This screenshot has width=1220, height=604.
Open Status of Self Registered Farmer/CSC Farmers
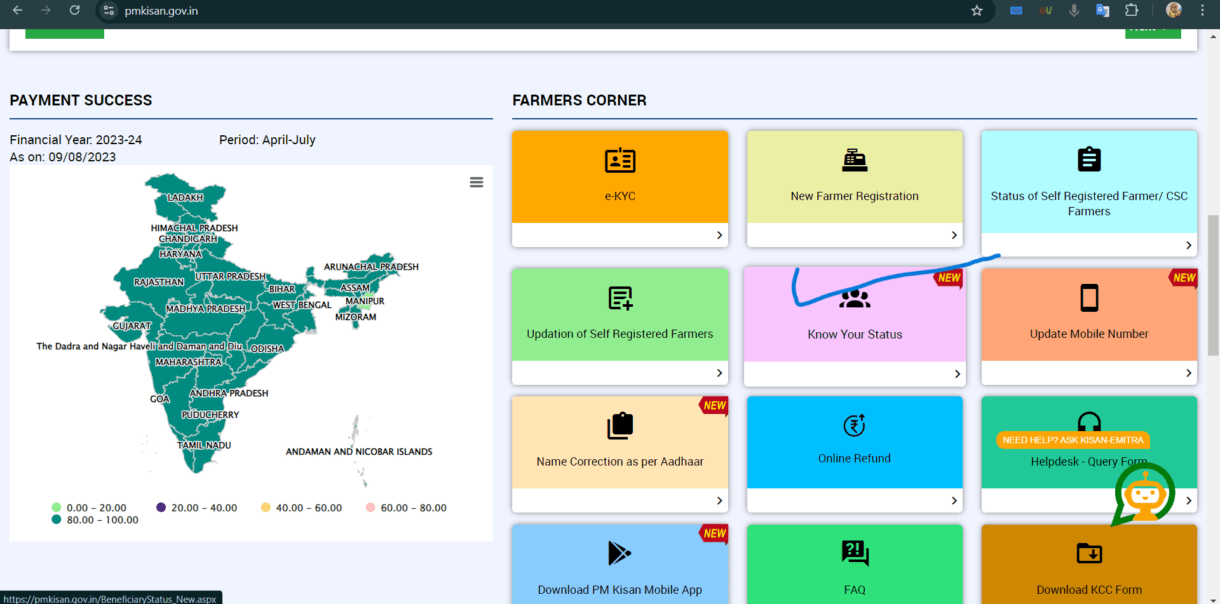tap(1089, 204)
